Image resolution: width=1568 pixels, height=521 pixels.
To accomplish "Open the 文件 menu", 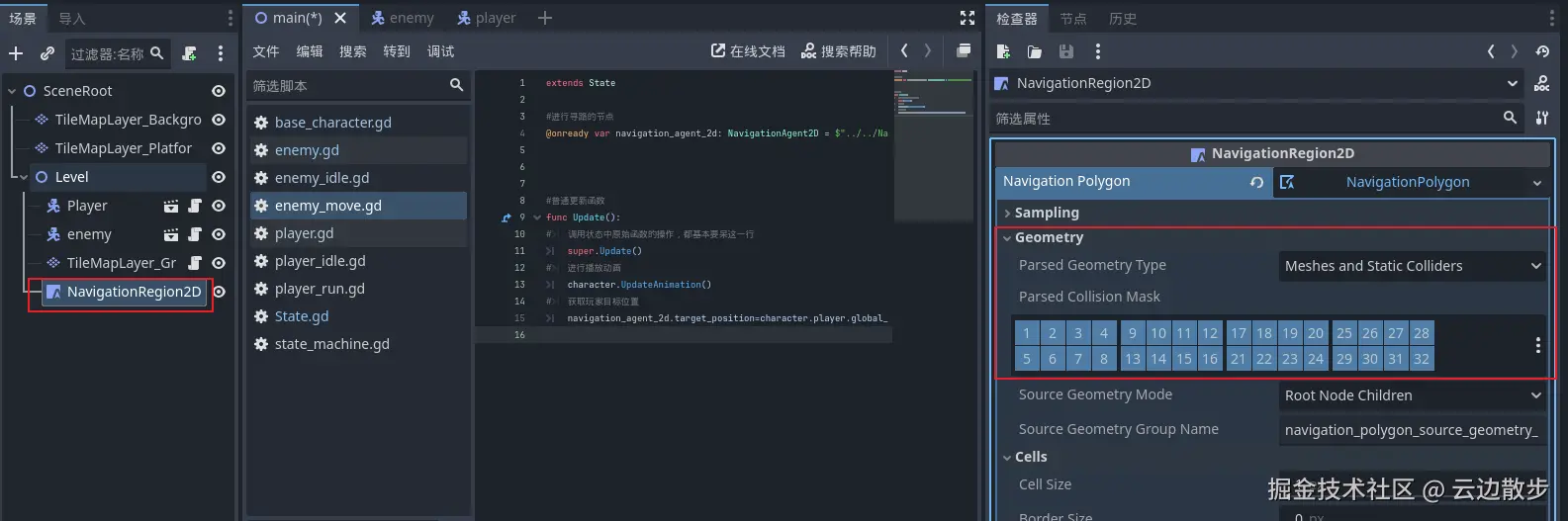I will (266, 51).
